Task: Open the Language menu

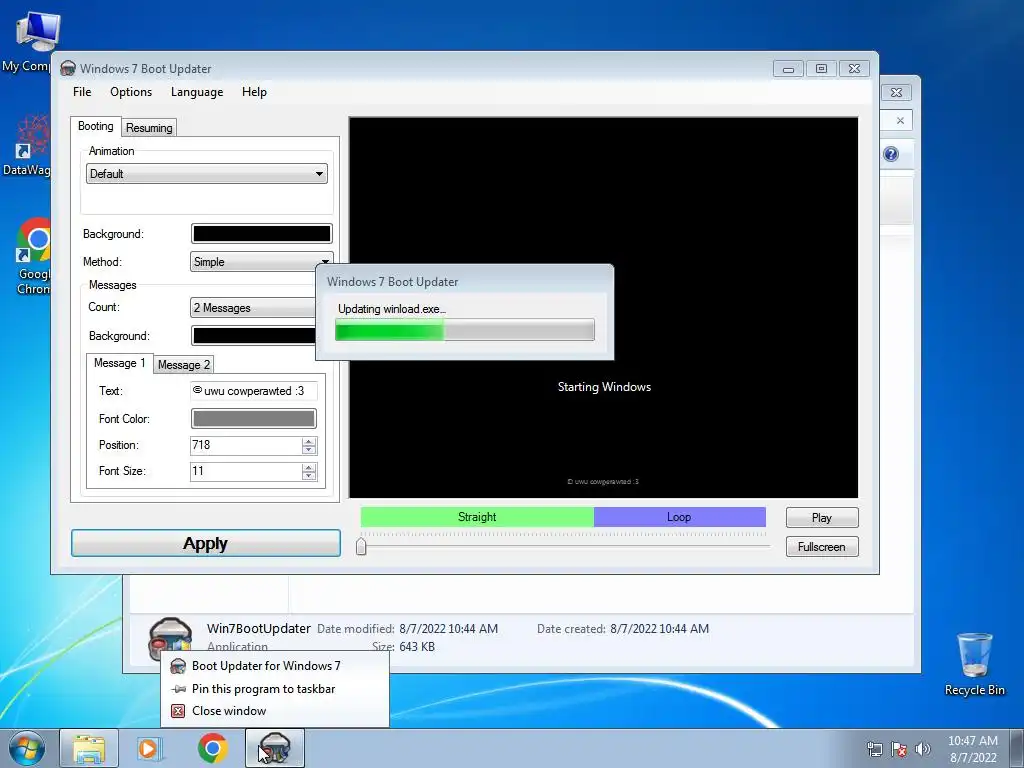Action: point(197,92)
